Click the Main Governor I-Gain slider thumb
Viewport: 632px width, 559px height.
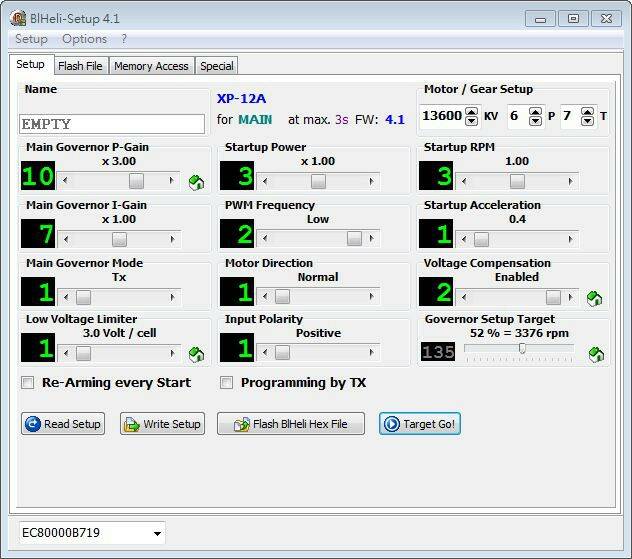119,239
